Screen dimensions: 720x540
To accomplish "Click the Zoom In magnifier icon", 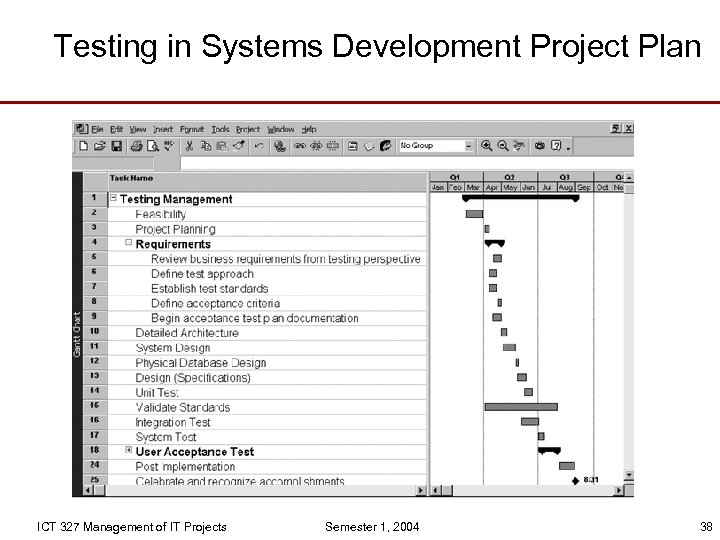I will (486, 146).
